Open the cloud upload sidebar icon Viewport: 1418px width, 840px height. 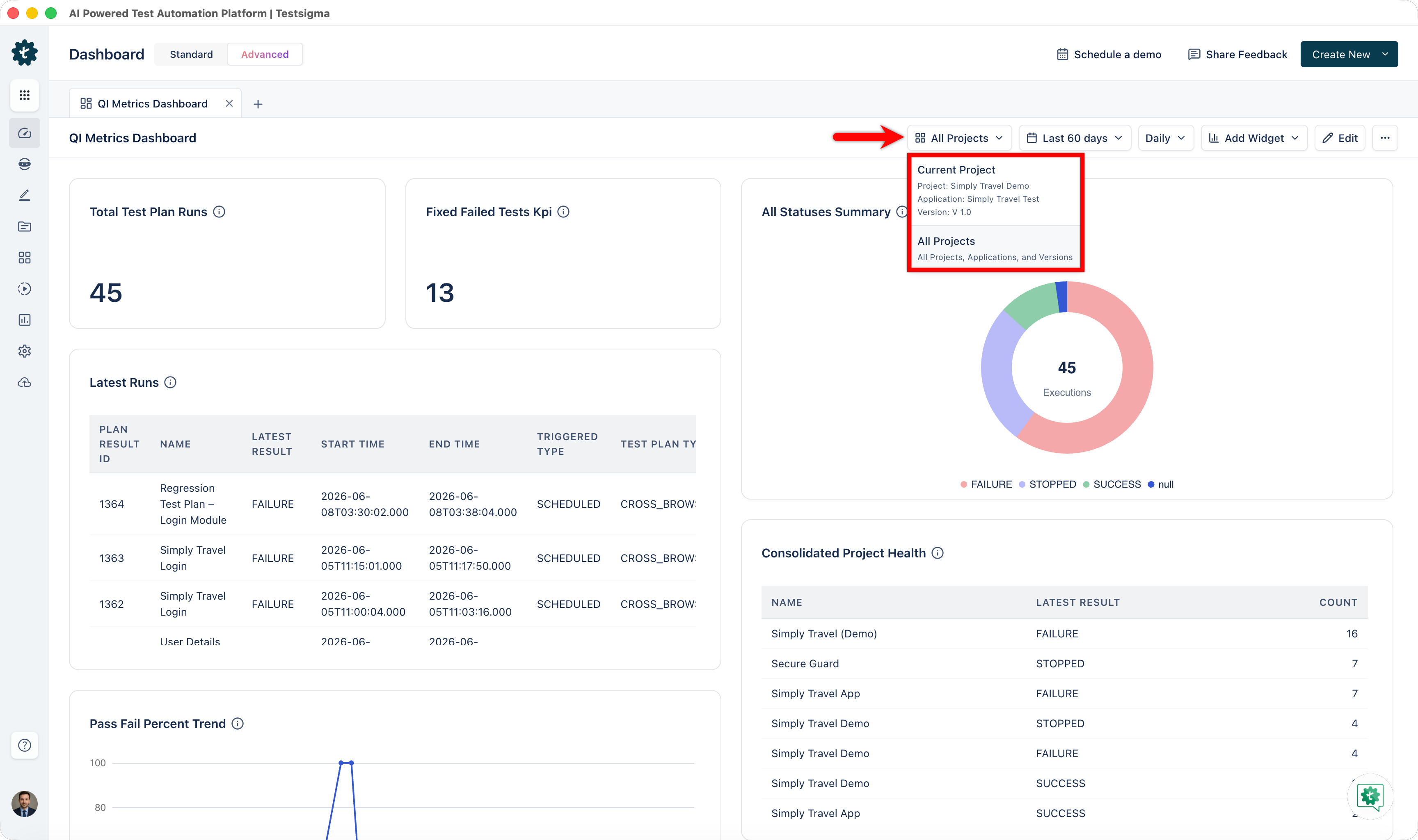24,382
